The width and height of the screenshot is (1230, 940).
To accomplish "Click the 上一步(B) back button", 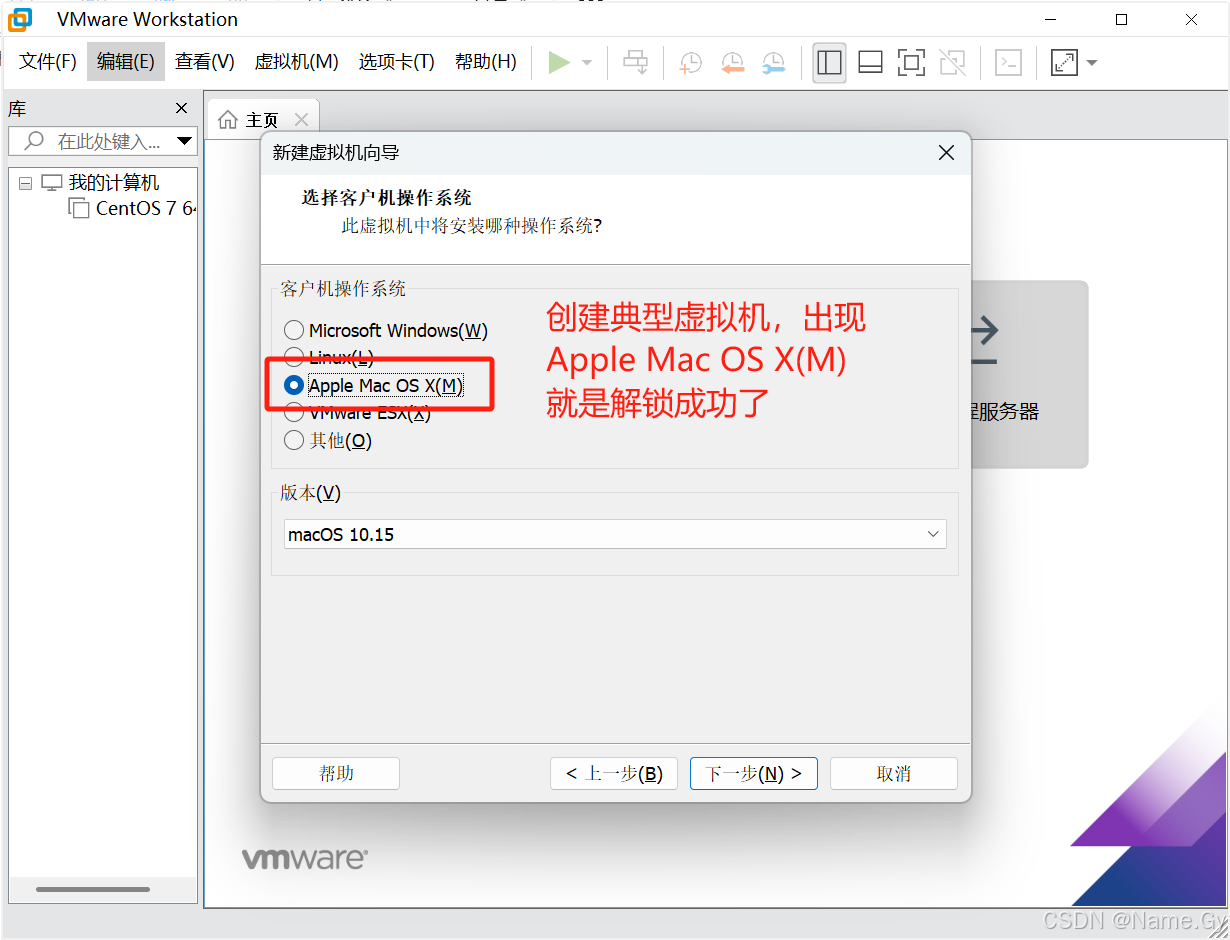I will point(614,773).
